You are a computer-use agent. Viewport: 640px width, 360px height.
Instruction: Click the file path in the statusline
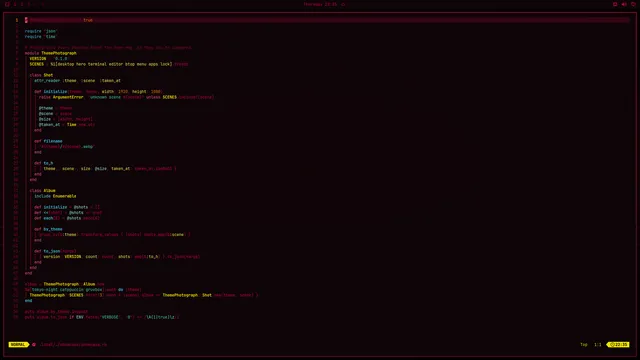pyautogui.click(x=73, y=344)
